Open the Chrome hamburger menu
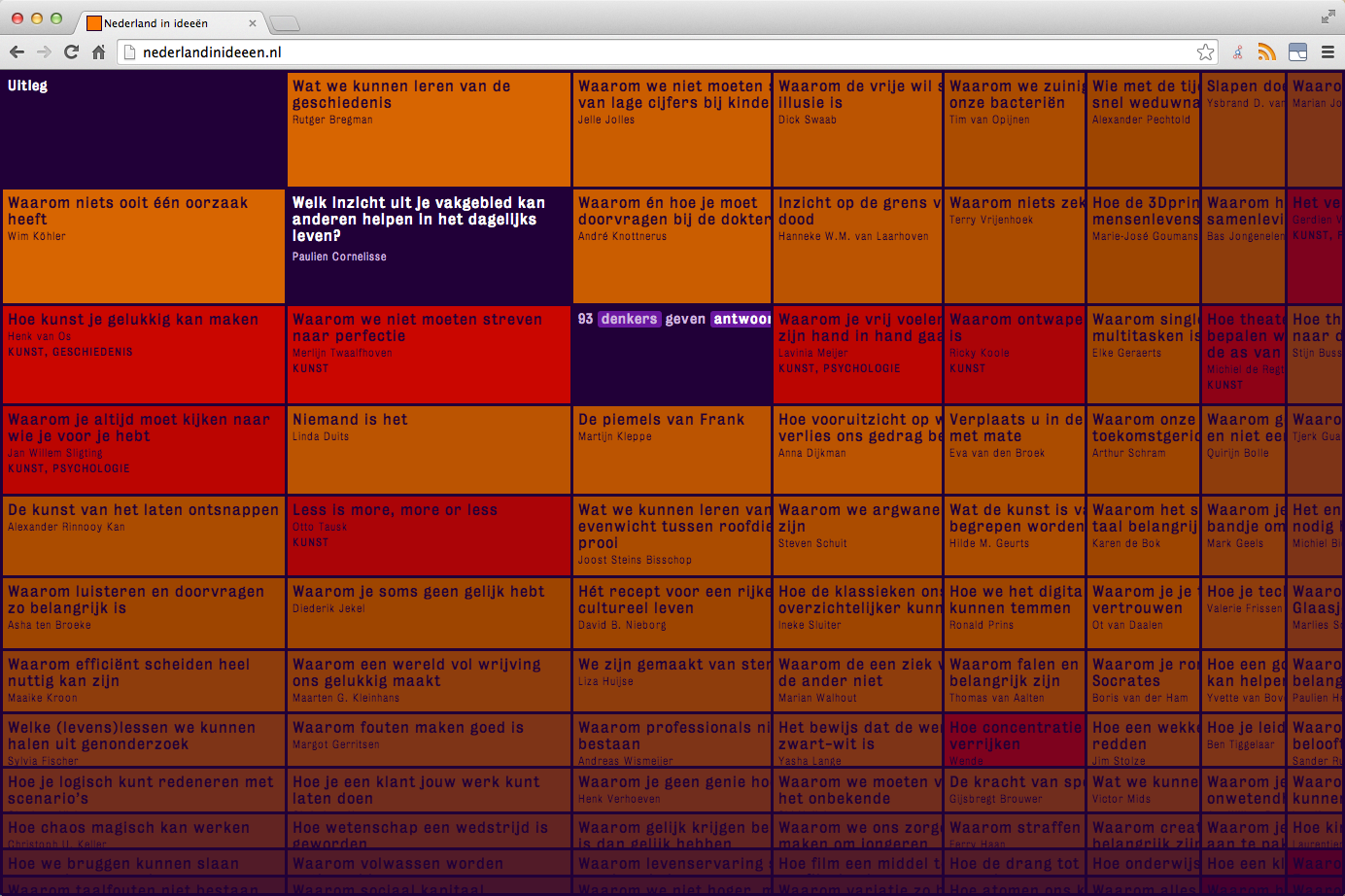The image size is (1345, 896). [x=1328, y=52]
